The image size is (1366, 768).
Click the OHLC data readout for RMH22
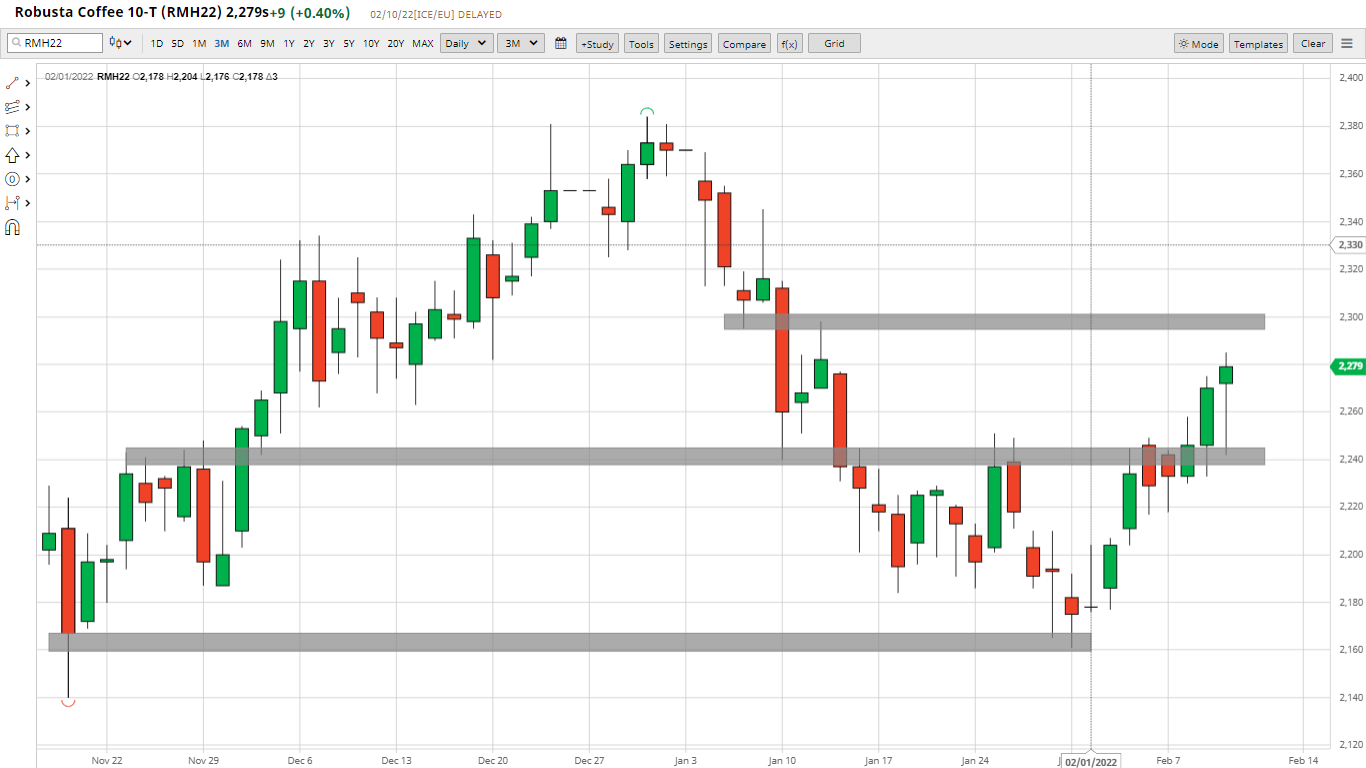161,76
